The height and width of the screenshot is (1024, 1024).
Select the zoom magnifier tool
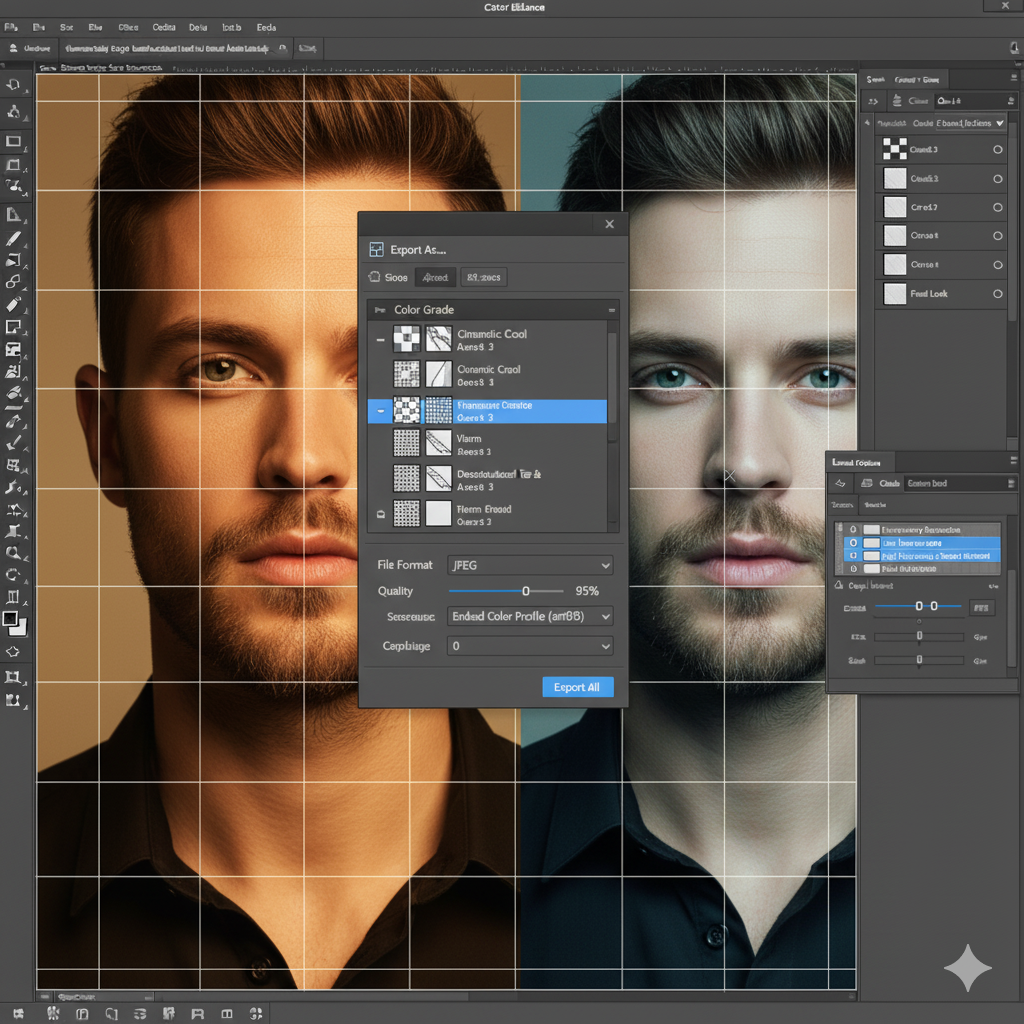click(x=14, y=552)
